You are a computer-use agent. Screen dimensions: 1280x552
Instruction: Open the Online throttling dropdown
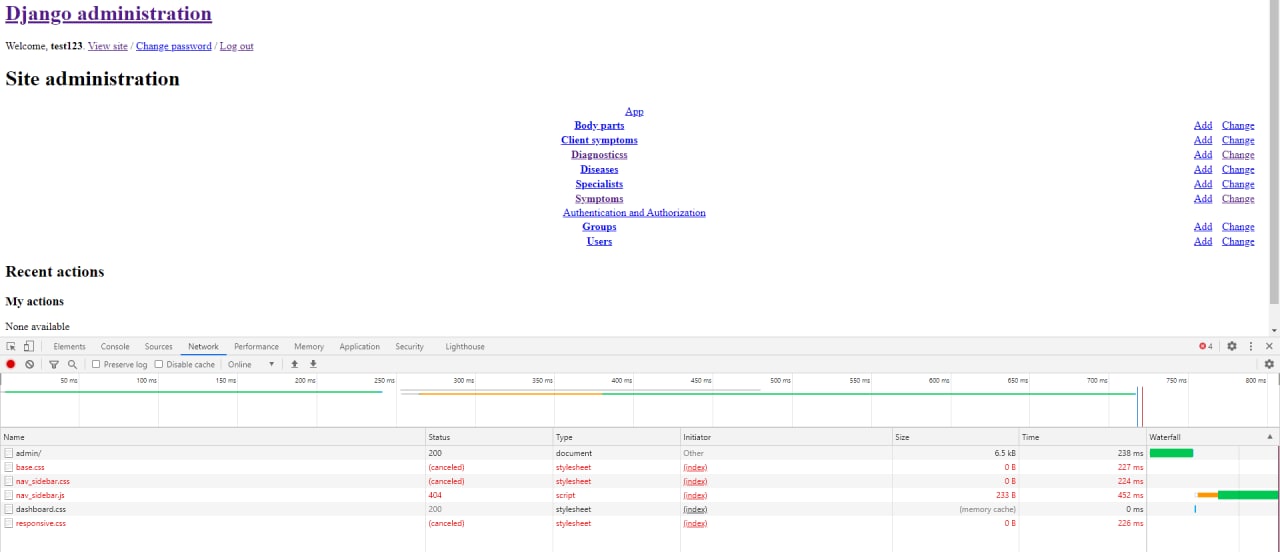251,364
